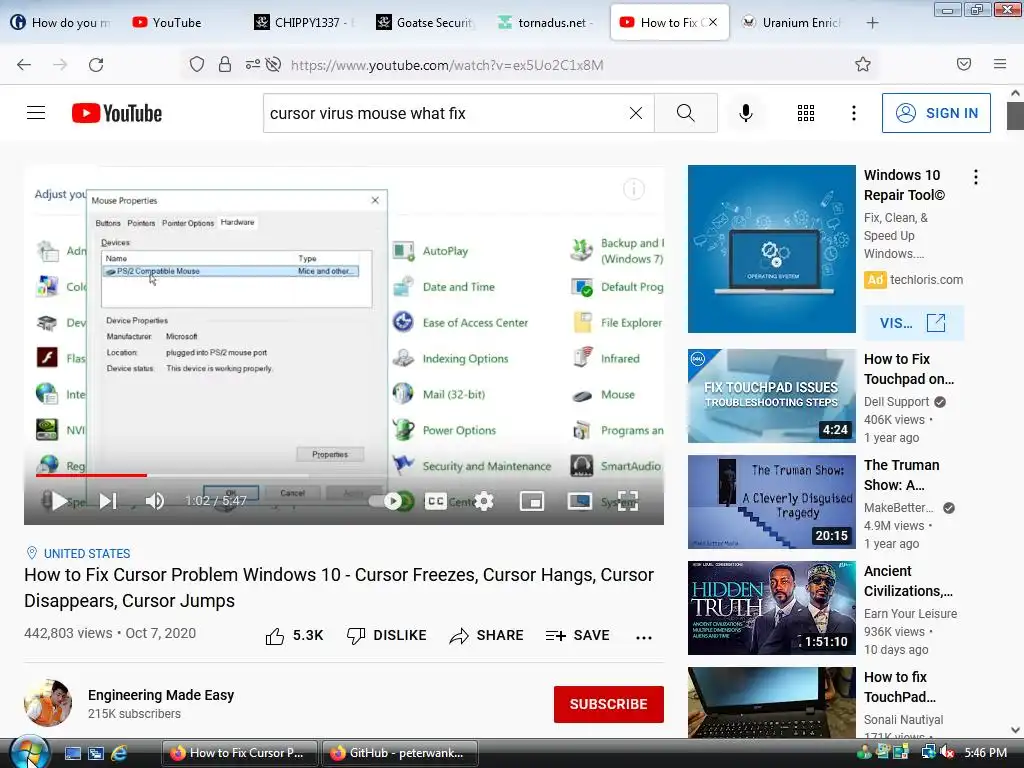The image size is (1024, 768).
Task: Open Windows Start button
Action: (x=27, y=753)
